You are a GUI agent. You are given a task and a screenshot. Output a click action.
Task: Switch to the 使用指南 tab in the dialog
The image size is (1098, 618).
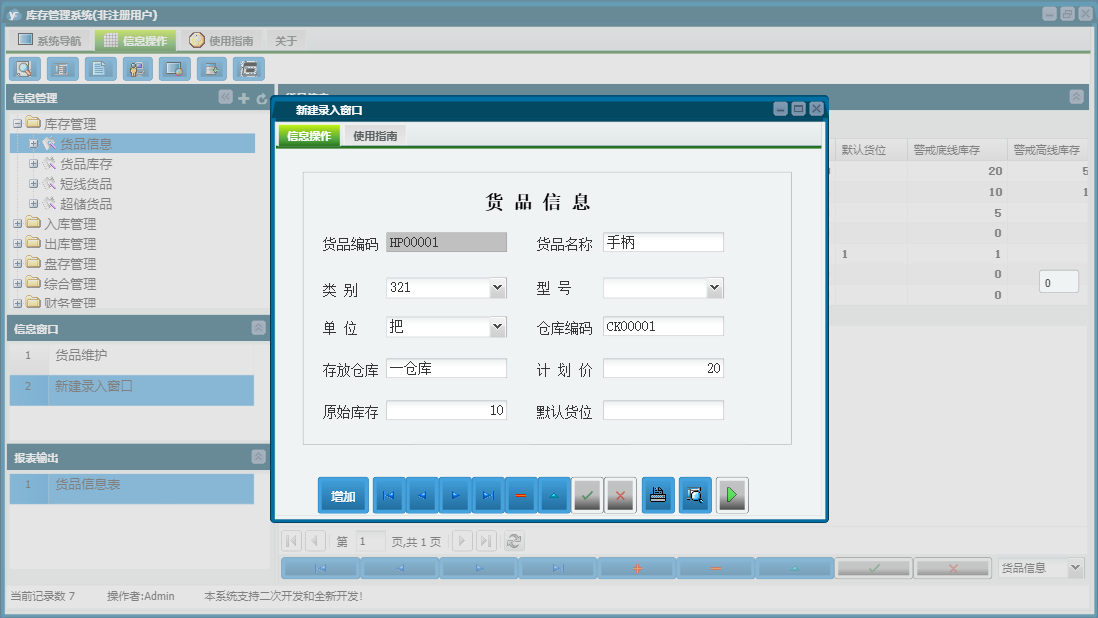tap(374, 136)
